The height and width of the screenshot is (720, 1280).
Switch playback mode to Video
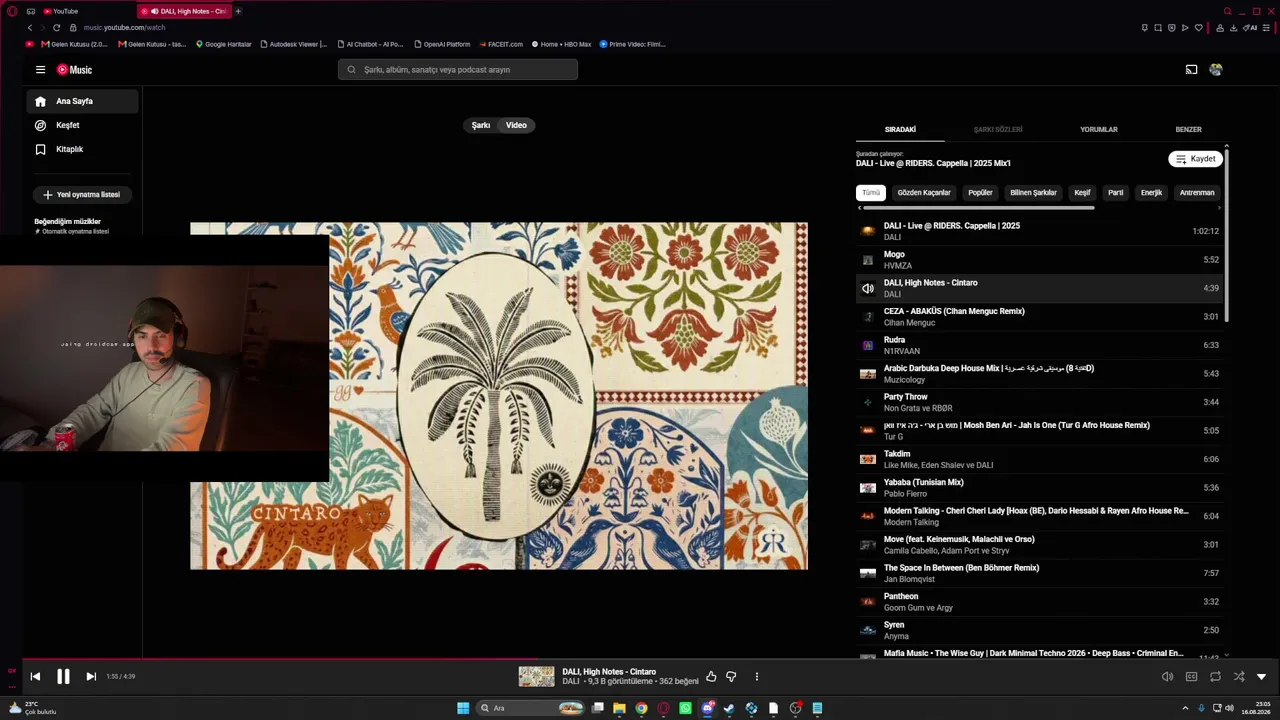coord(516,125)
